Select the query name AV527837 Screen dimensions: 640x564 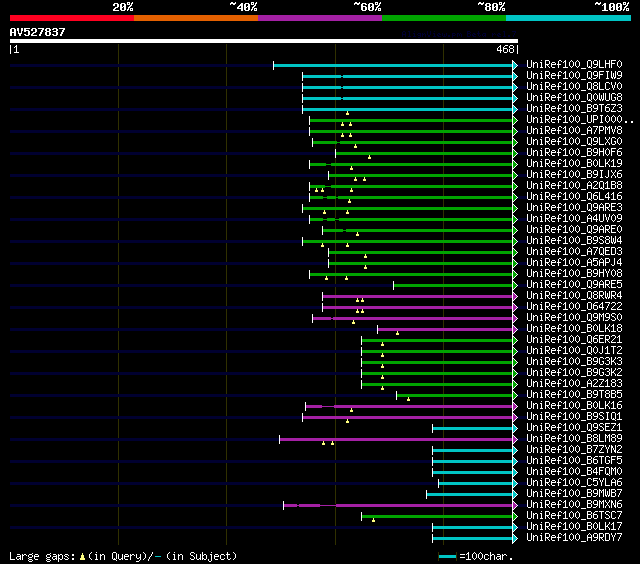[38, 32]
